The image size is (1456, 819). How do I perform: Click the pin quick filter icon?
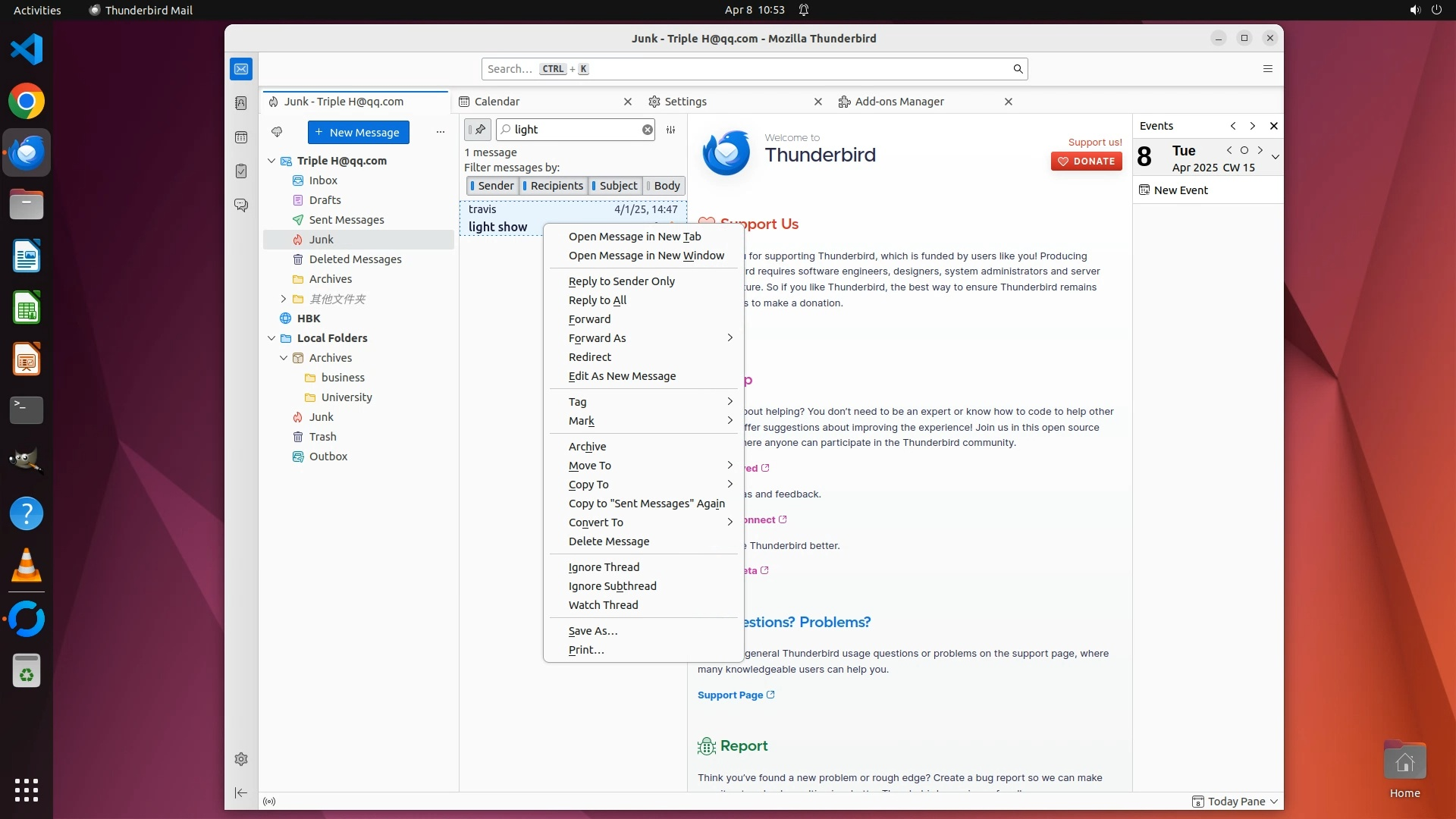[478, 130]
